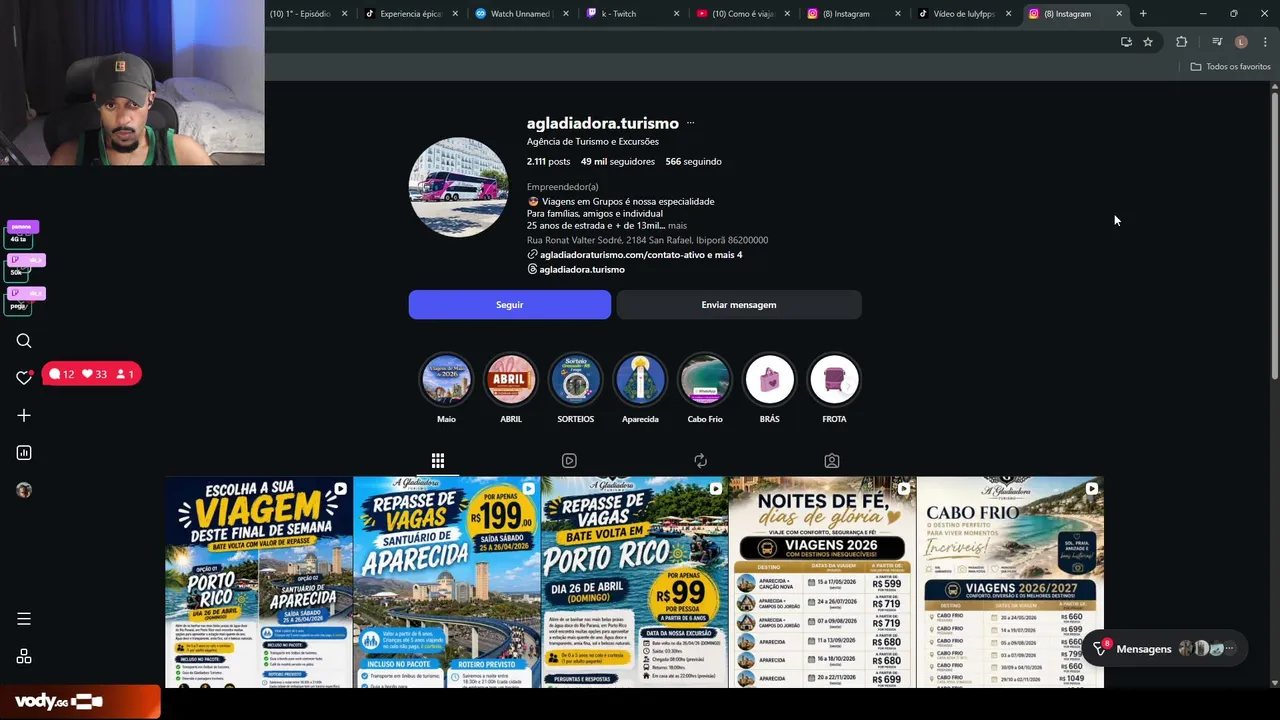Switch to the Reels tab icon
The image size is (1280, 720).
pyautogui.click(x=569, y=460)
